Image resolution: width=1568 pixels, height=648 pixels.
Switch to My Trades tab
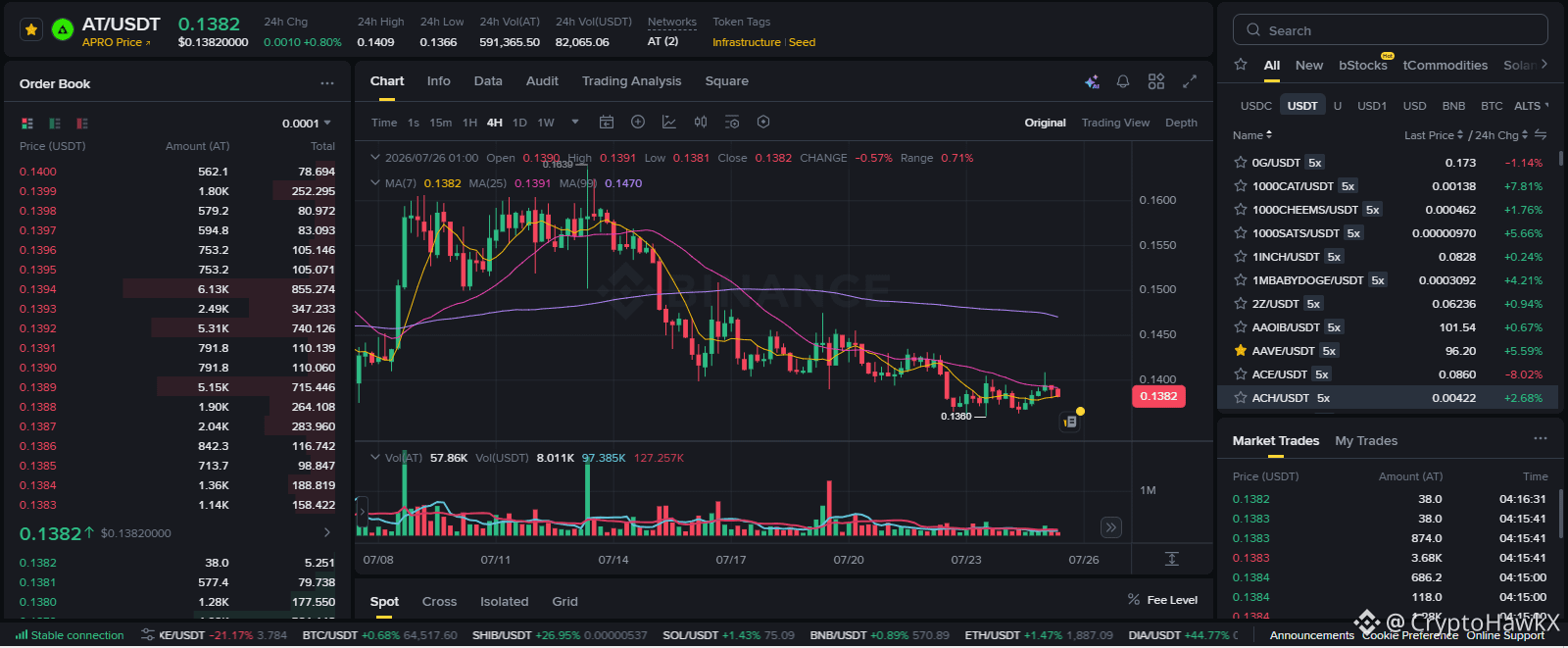pyautogui.click(x=1366, y=441)
